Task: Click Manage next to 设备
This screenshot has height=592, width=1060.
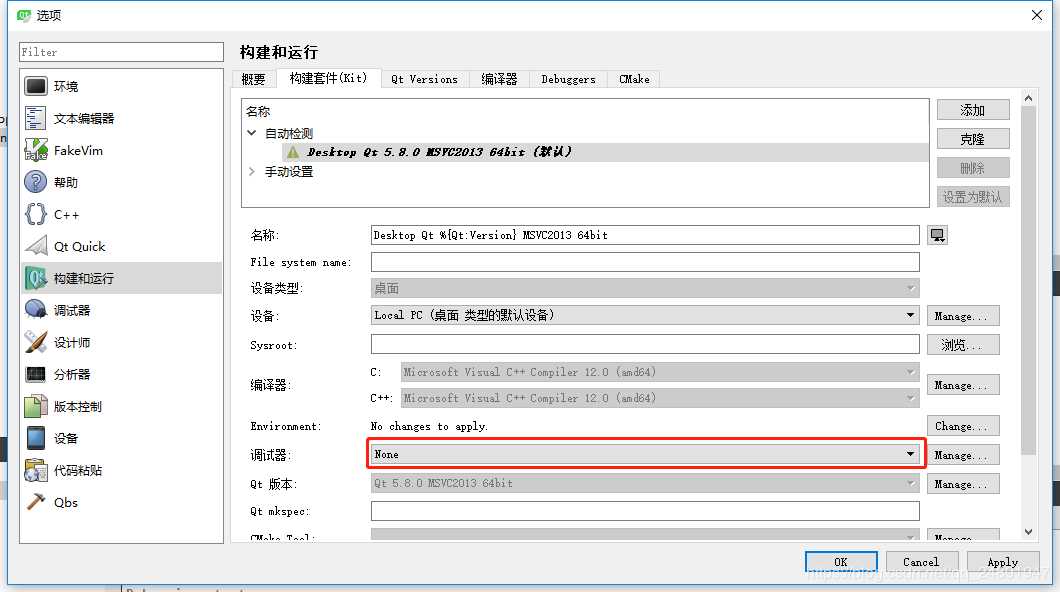Action: tap(963, 316)
